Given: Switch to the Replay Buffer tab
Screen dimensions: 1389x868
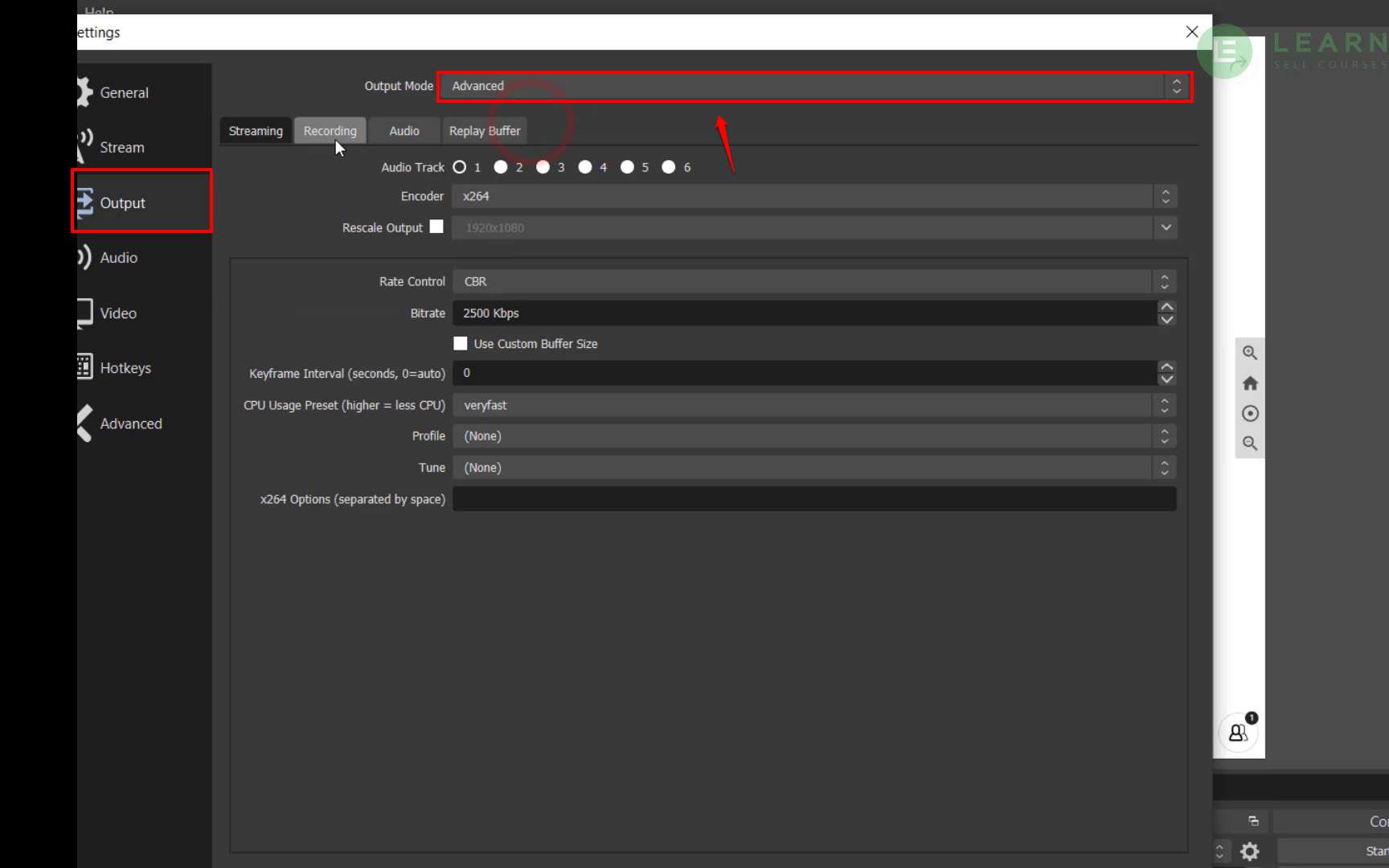Looking at the screenshot, I should point(484,131).
